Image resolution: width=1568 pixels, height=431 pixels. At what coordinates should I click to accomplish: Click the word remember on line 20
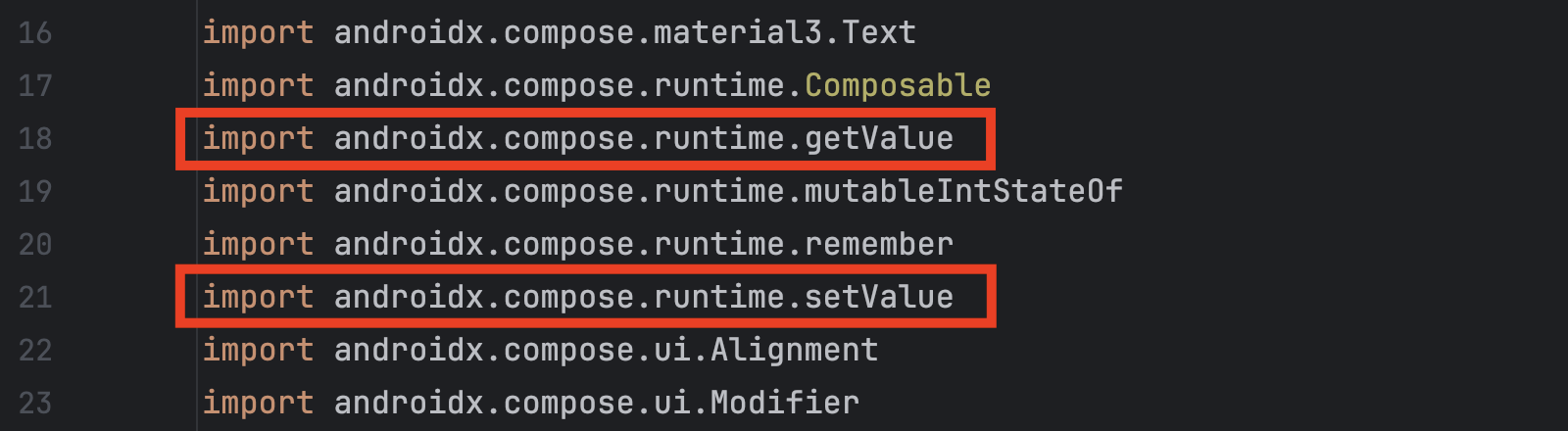pos(879,245)
